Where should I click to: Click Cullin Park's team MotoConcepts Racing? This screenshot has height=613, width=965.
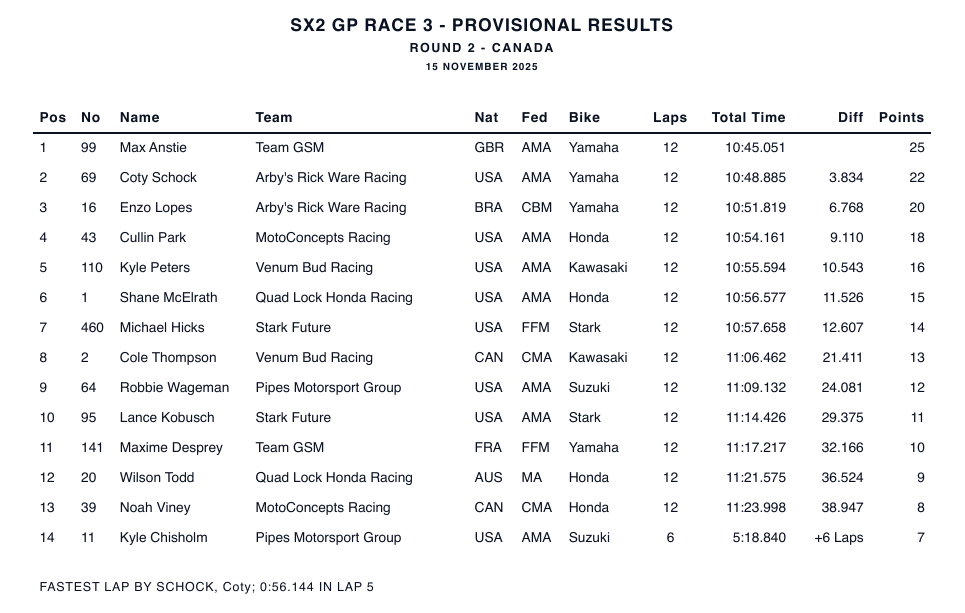(323, 237)
